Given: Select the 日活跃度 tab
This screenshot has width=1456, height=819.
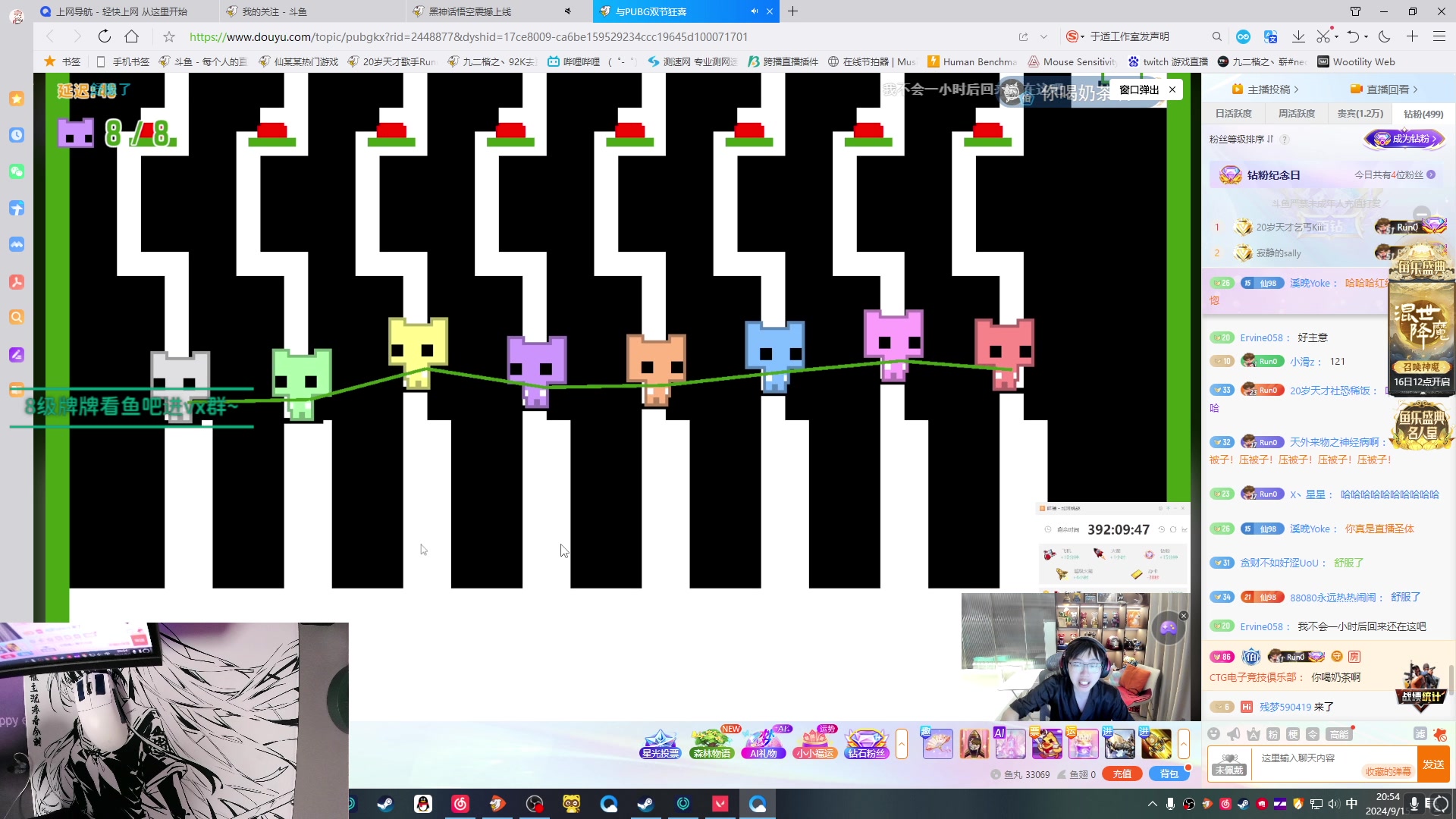Looking at the screenshot, I should click(1234, 114).
